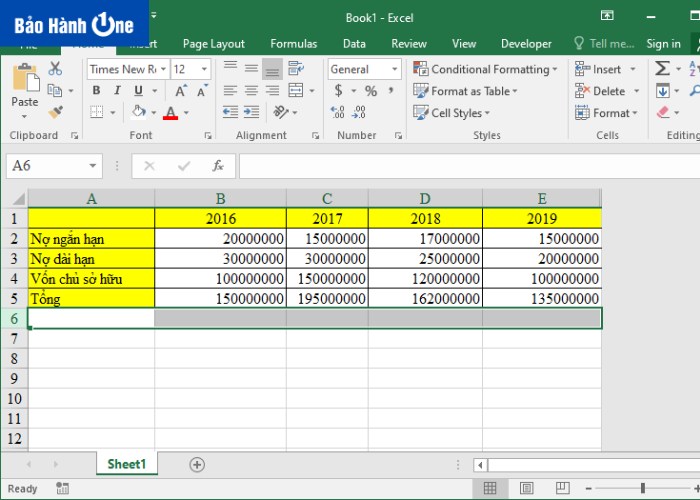The width and height of the screenshot is (700, 500).
Task: Click the Cut scissors icon
Action: click(x=55, y=69)
